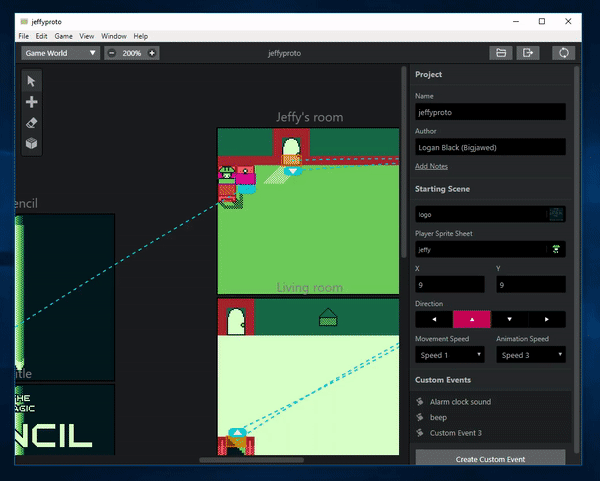
Task: Select the arrow Select tool
Action: click(31, 81)
